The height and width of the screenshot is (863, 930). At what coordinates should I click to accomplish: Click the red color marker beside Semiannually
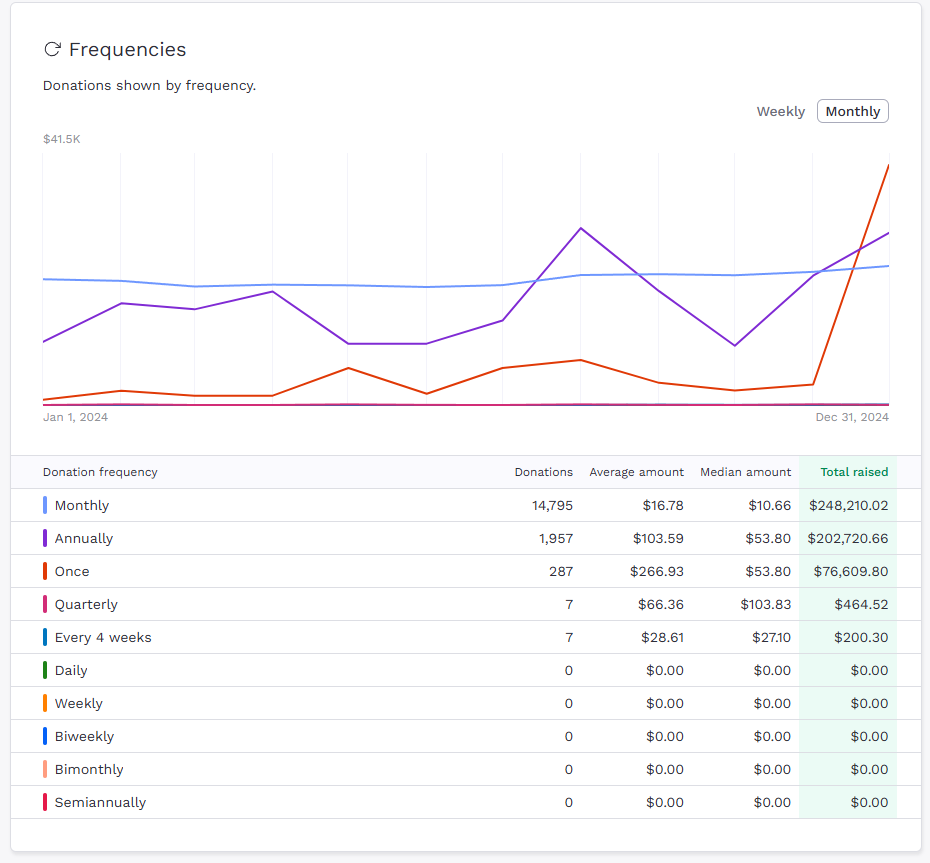pos(45,802)
